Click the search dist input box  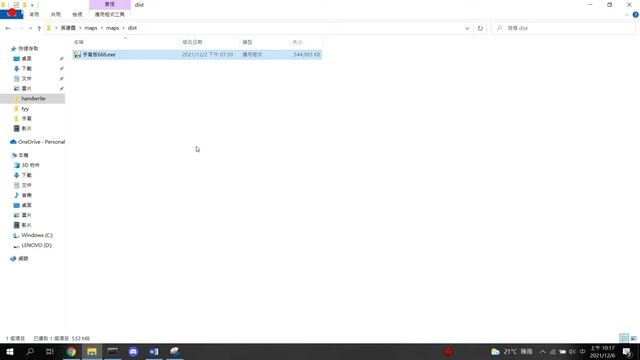point(563,28)
